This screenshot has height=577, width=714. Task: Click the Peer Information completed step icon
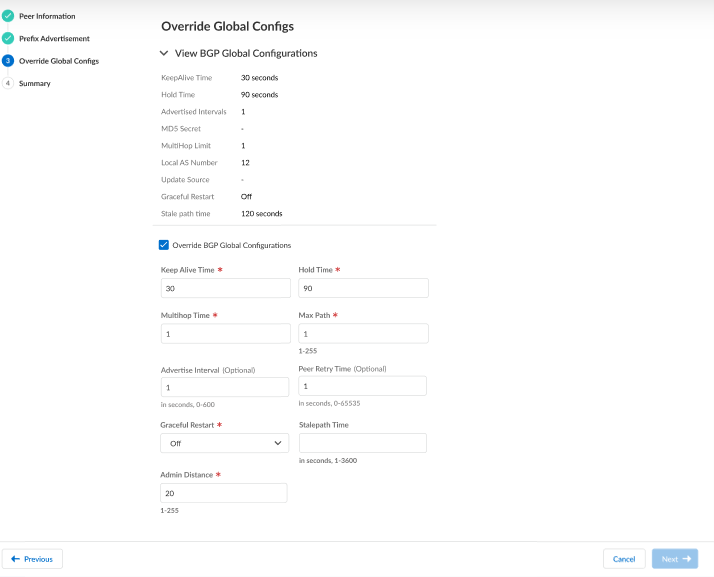8,17
